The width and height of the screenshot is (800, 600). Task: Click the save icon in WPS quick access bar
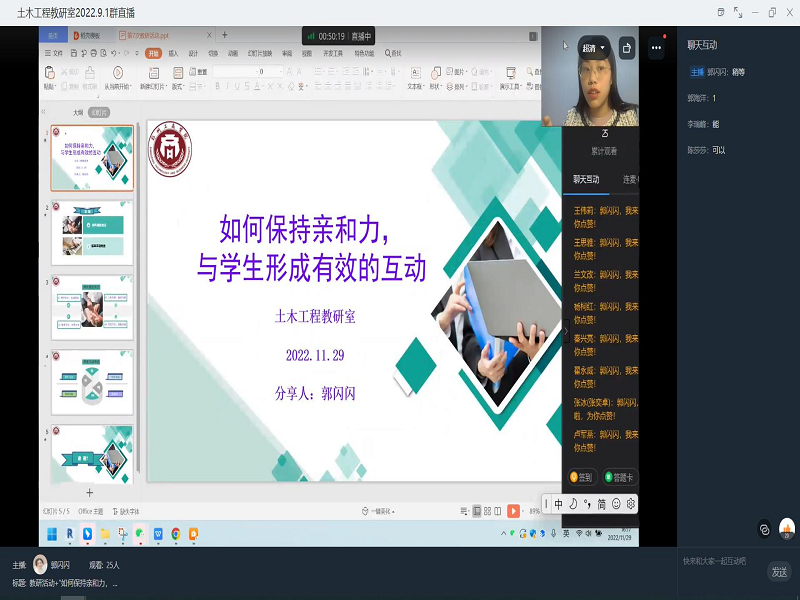(x=74, y=53)
